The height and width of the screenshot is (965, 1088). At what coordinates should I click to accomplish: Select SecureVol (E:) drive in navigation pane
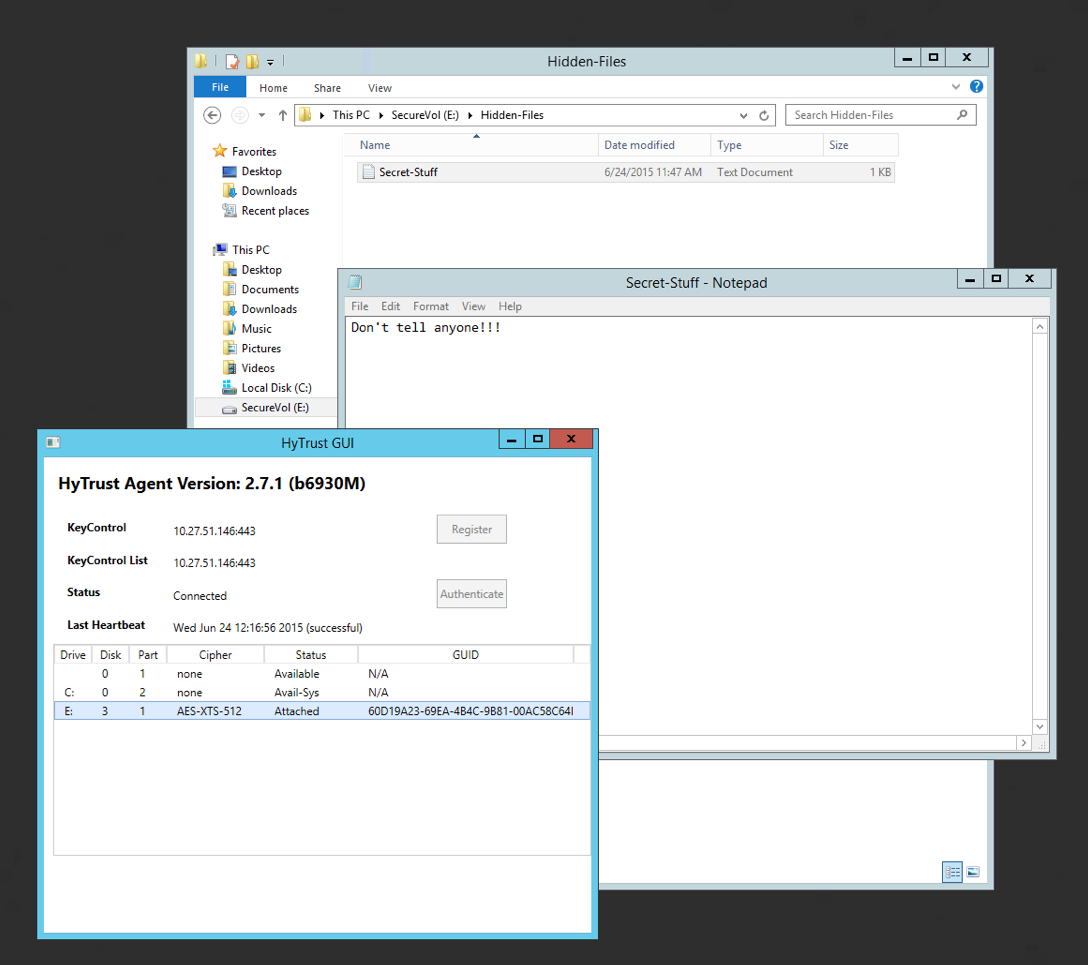coord(266,408)
